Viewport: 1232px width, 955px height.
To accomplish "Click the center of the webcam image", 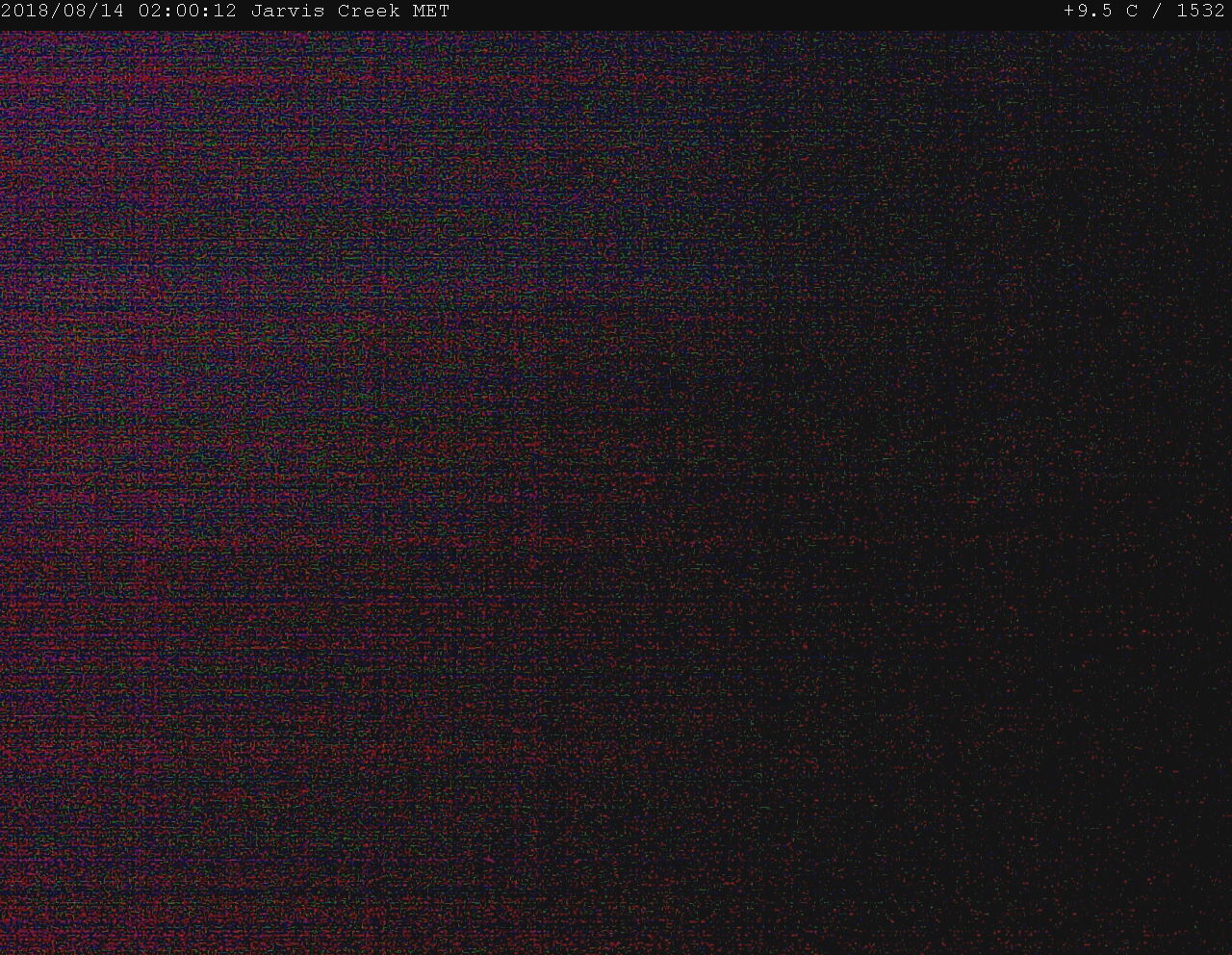I will (616, 493).
